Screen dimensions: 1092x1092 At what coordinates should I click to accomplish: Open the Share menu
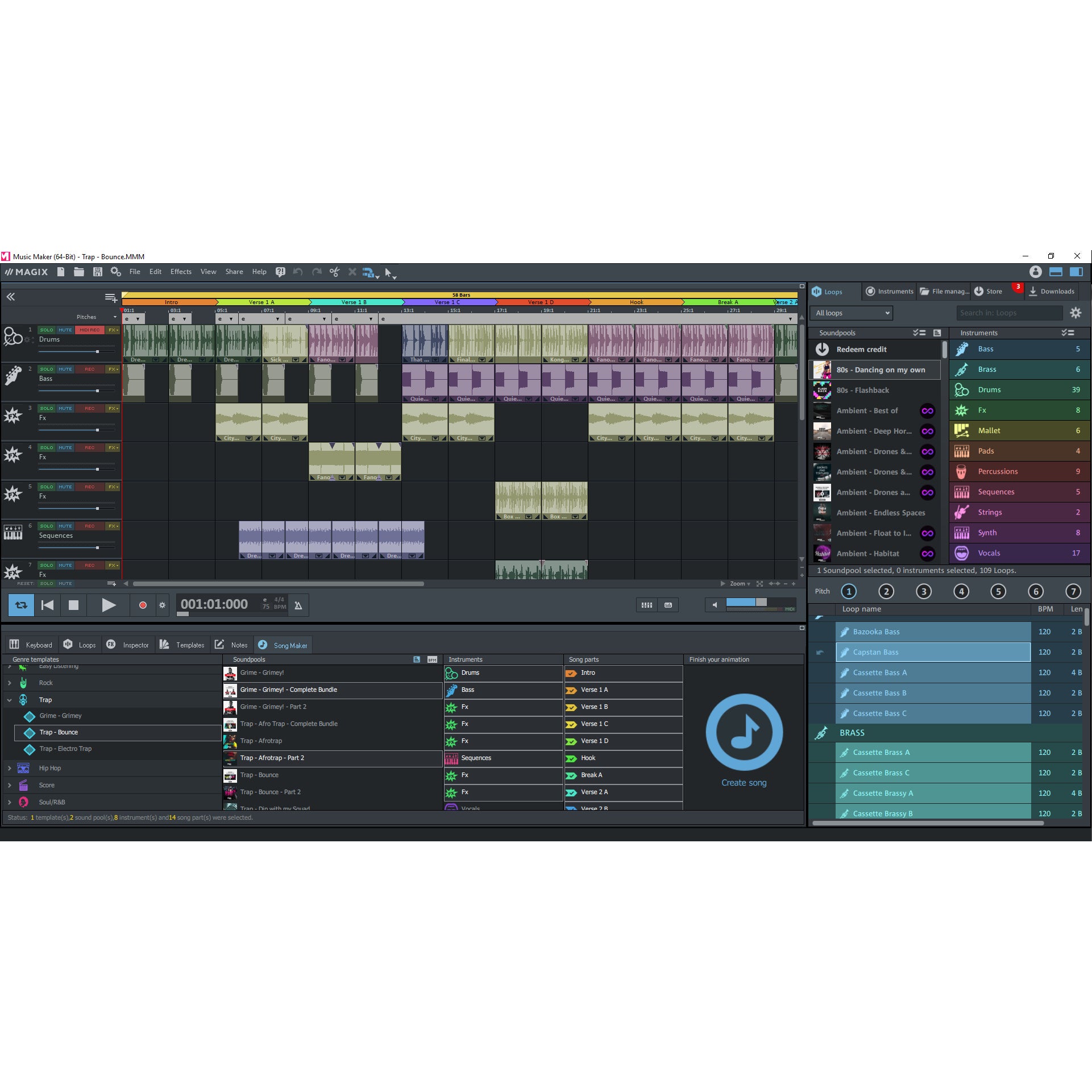[234, 272]
